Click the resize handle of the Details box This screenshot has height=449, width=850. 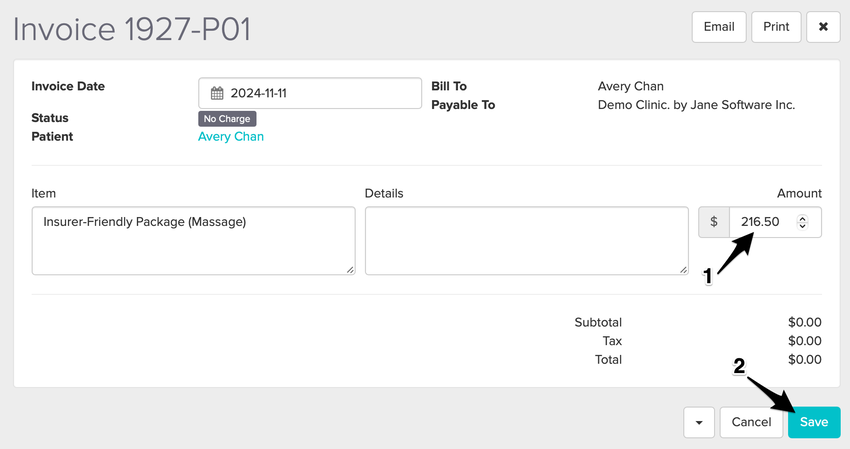pos(683,270)
